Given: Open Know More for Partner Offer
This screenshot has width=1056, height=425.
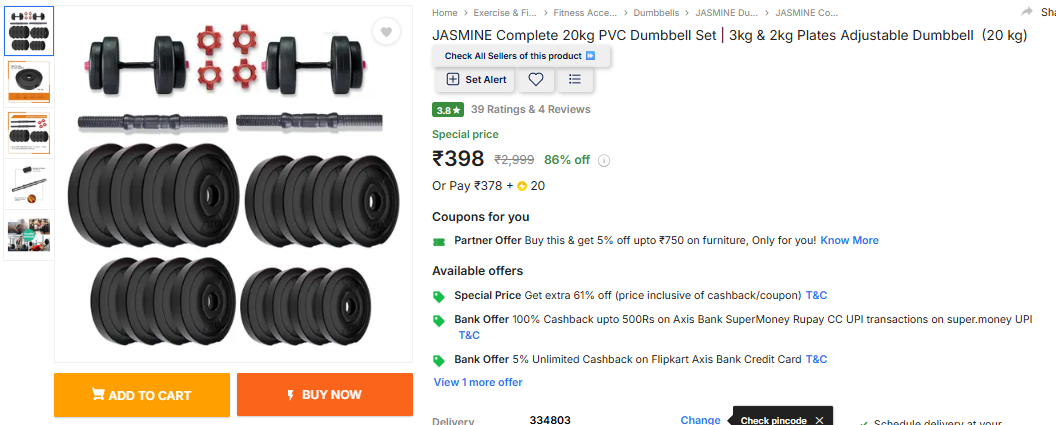Looking at the screenshot, I should [x=849, y=240].
